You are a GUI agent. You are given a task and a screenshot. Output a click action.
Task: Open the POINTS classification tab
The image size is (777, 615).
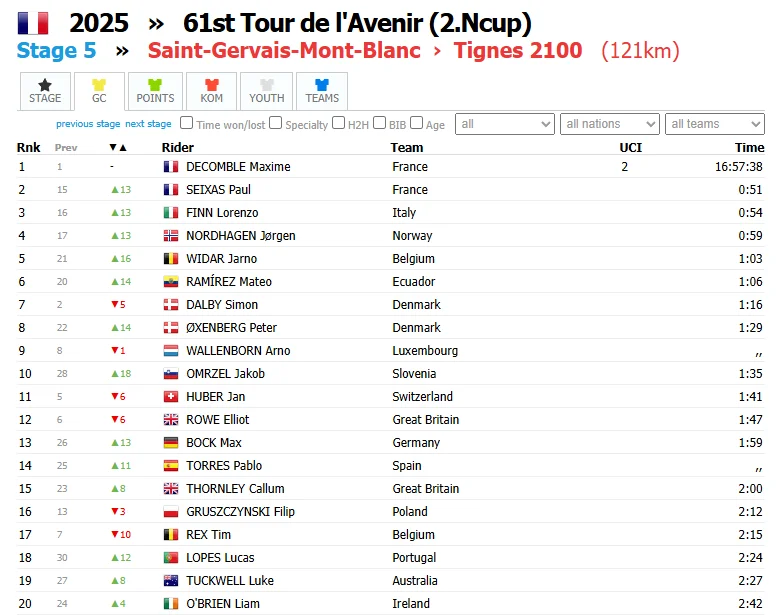click(x=155, y=91)
